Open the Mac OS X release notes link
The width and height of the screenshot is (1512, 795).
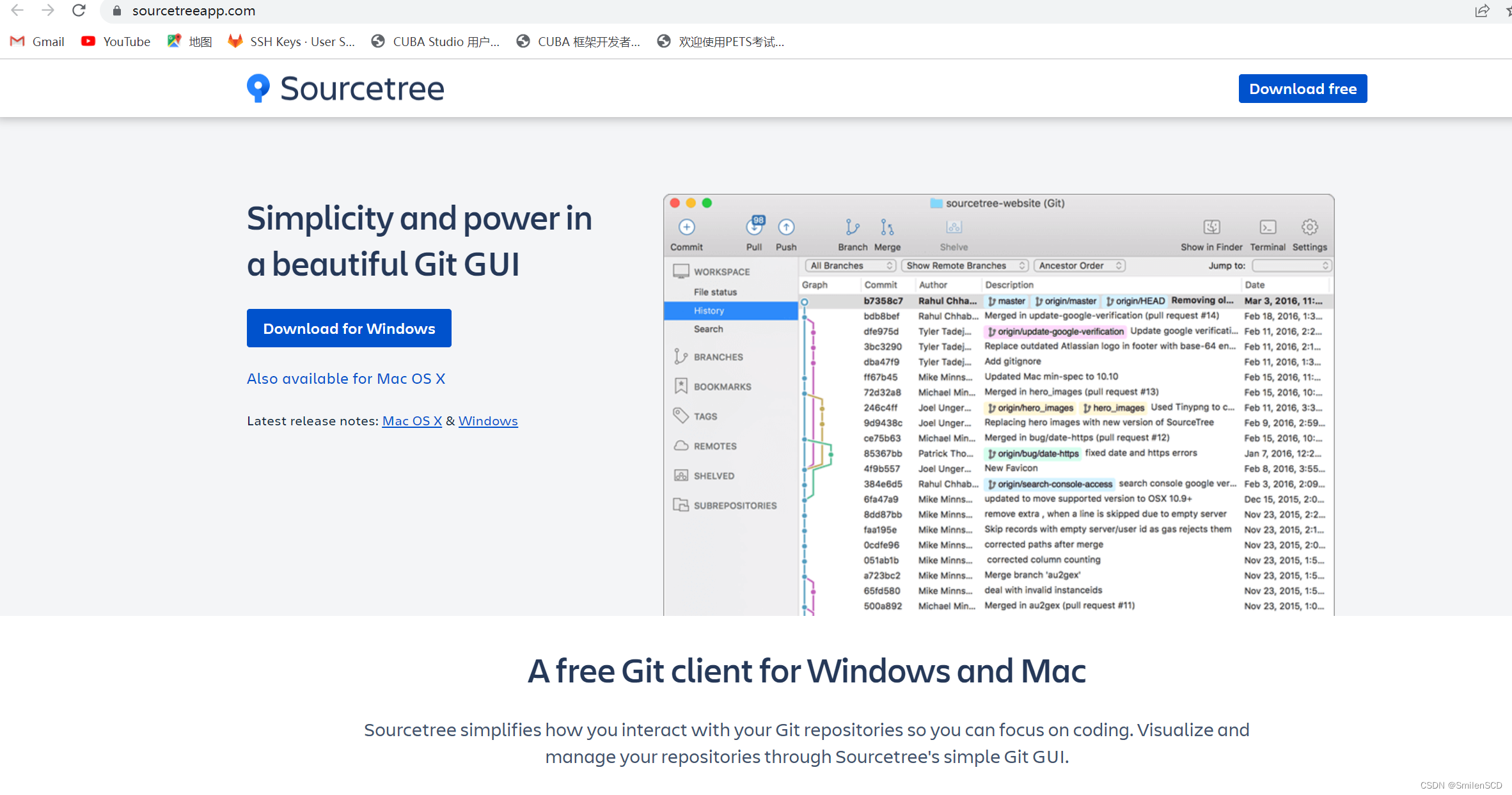click(x=412, y=421)
